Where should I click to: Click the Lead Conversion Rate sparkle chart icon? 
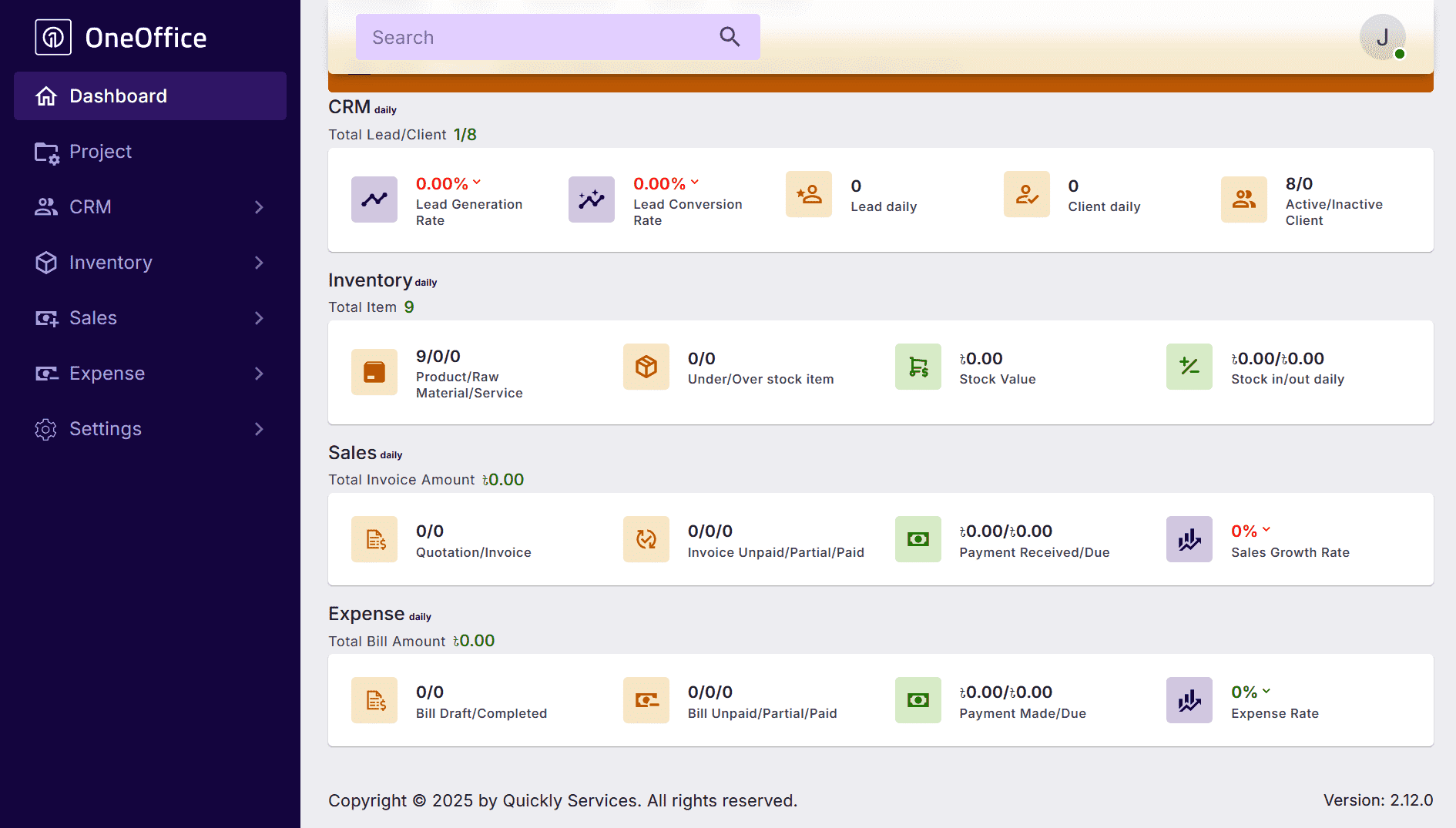pyautogui.click(x=591, y=199)
